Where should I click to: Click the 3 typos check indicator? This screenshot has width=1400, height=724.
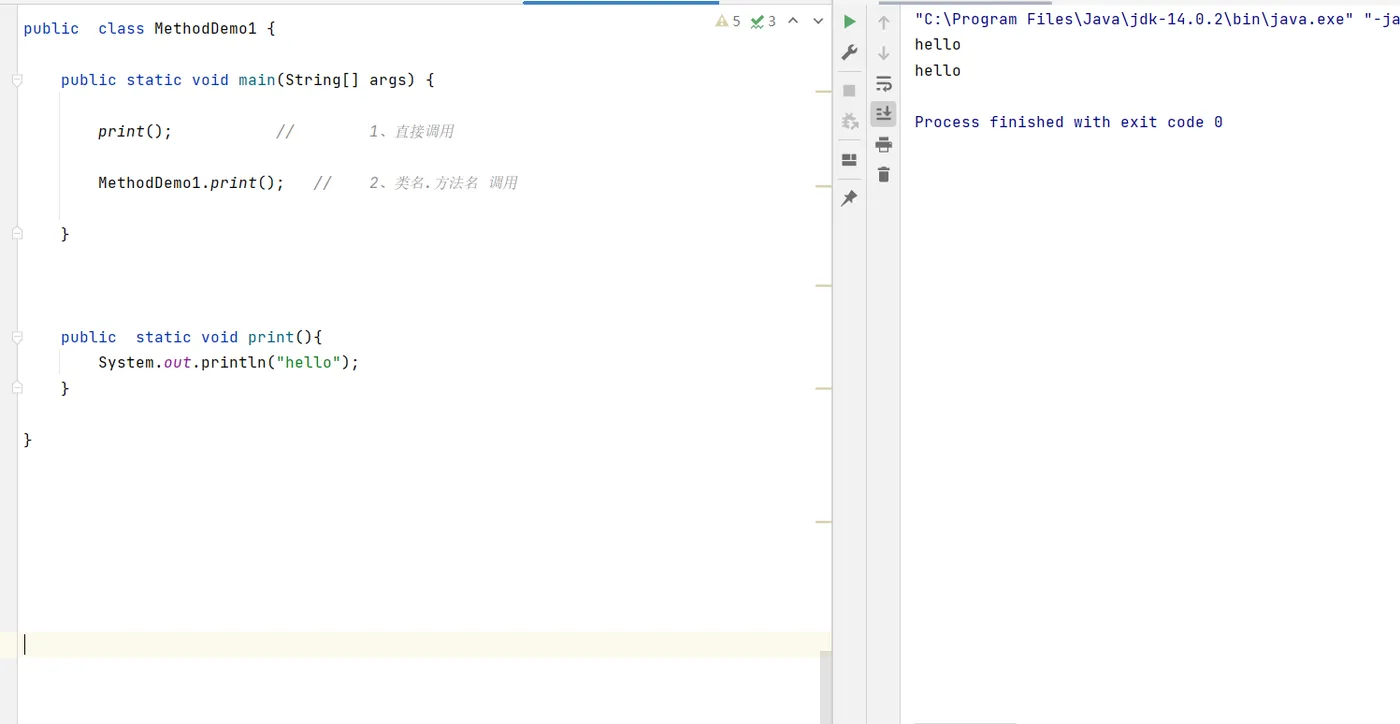click(x=763, y=21)
